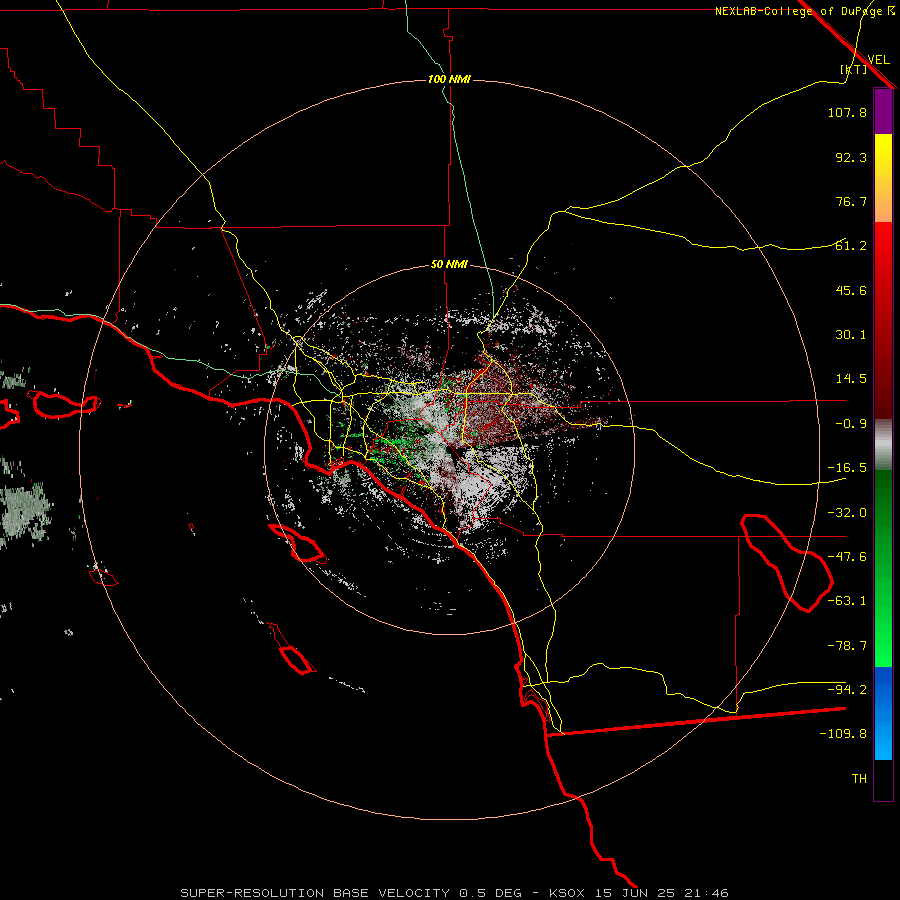Click the -63.1 legend value

click(x=847, y=601)
